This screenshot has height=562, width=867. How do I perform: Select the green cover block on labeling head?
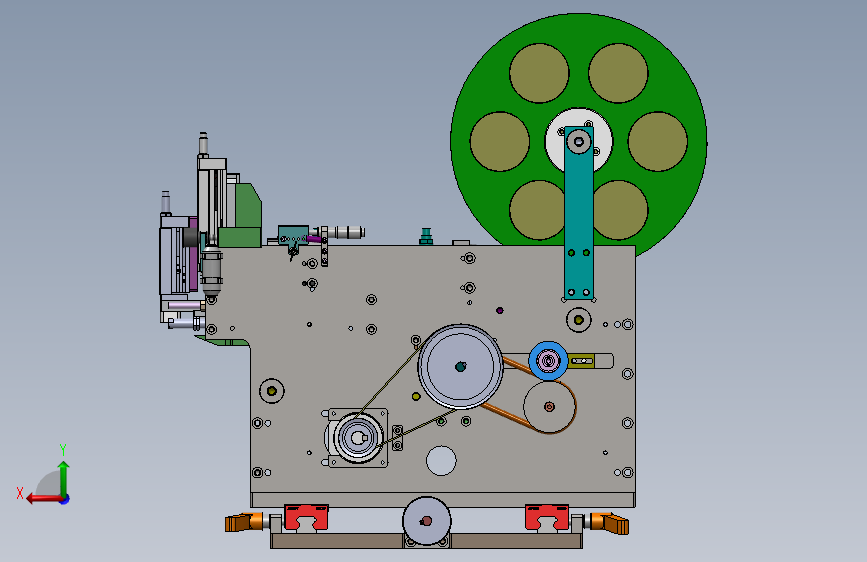tap(243, 216)
